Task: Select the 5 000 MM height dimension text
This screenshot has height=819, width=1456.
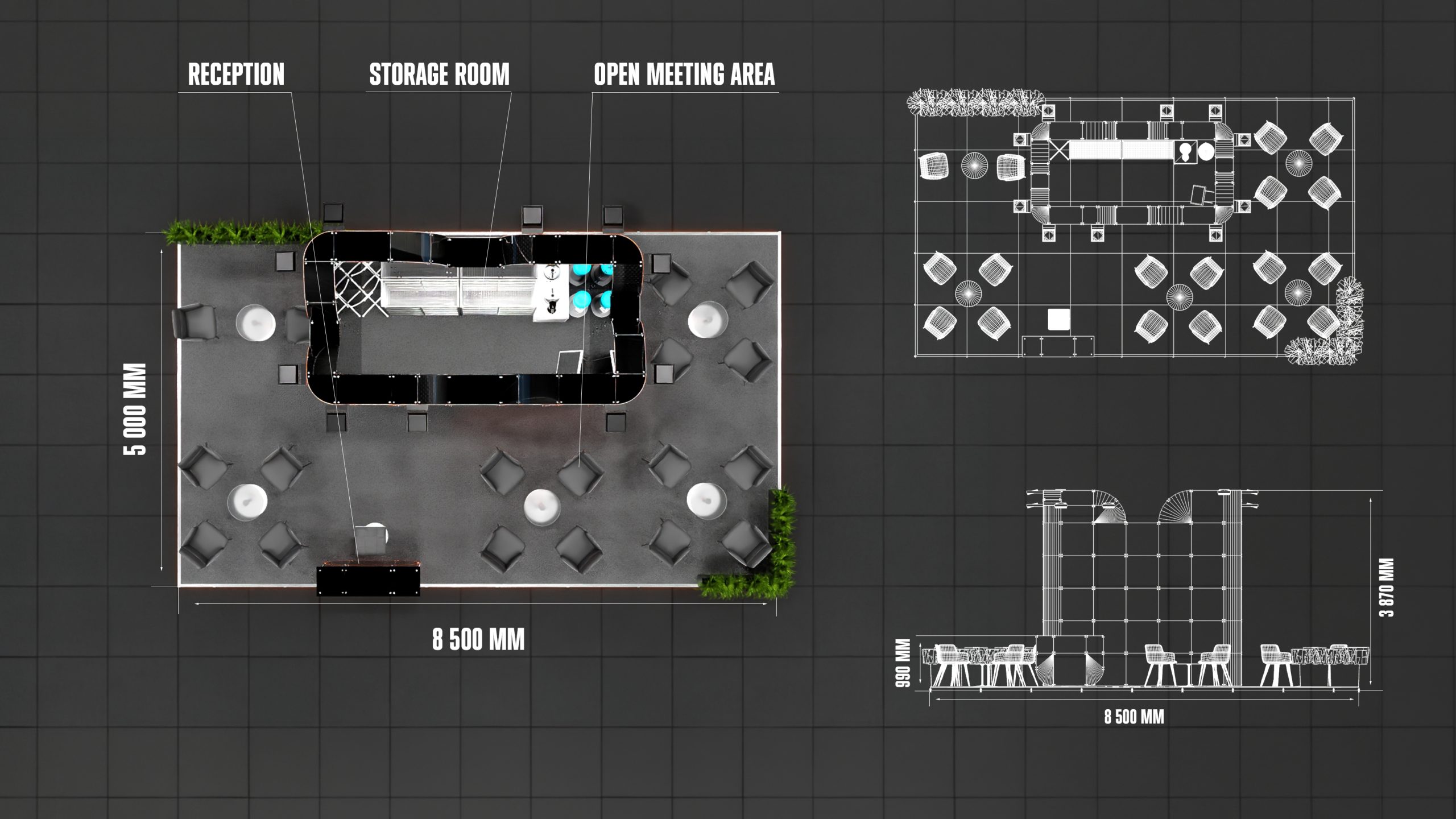Action: [x=136, y=409]
